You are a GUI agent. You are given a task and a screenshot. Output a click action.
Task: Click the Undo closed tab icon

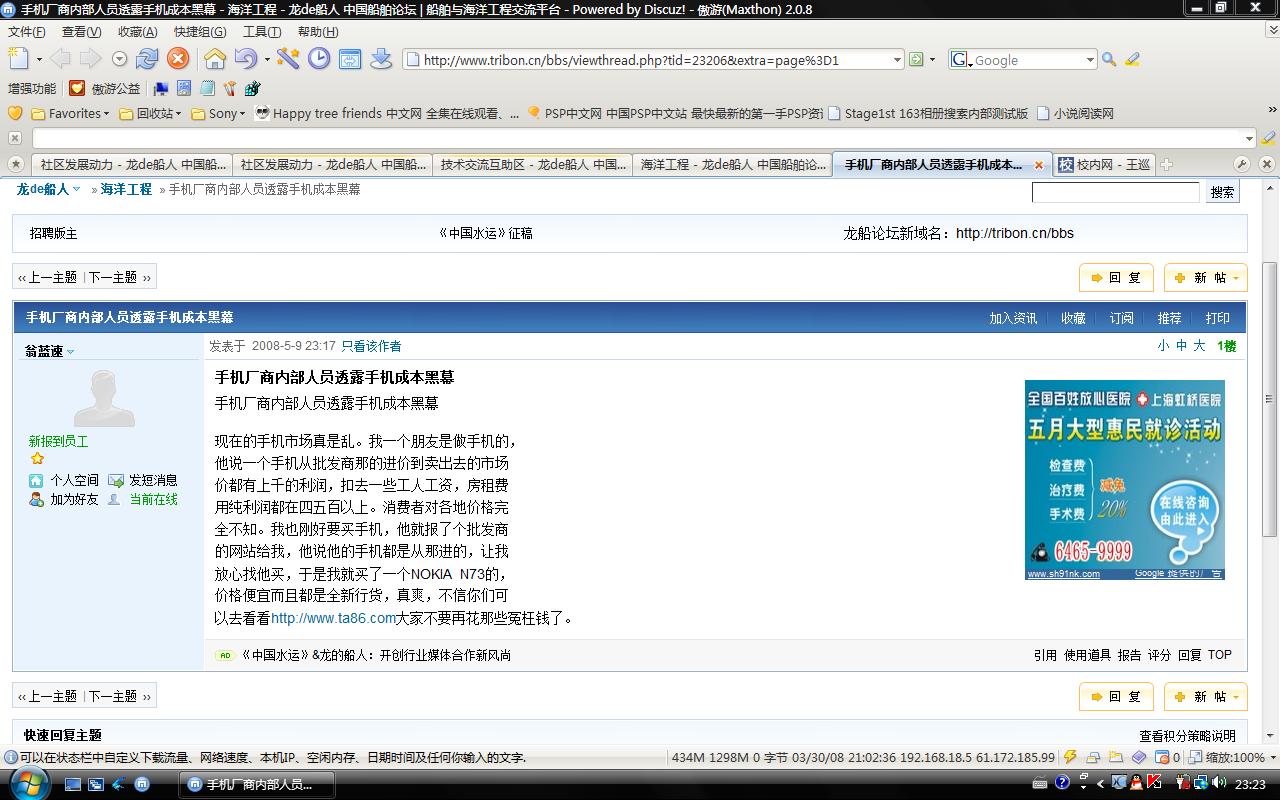244,59
